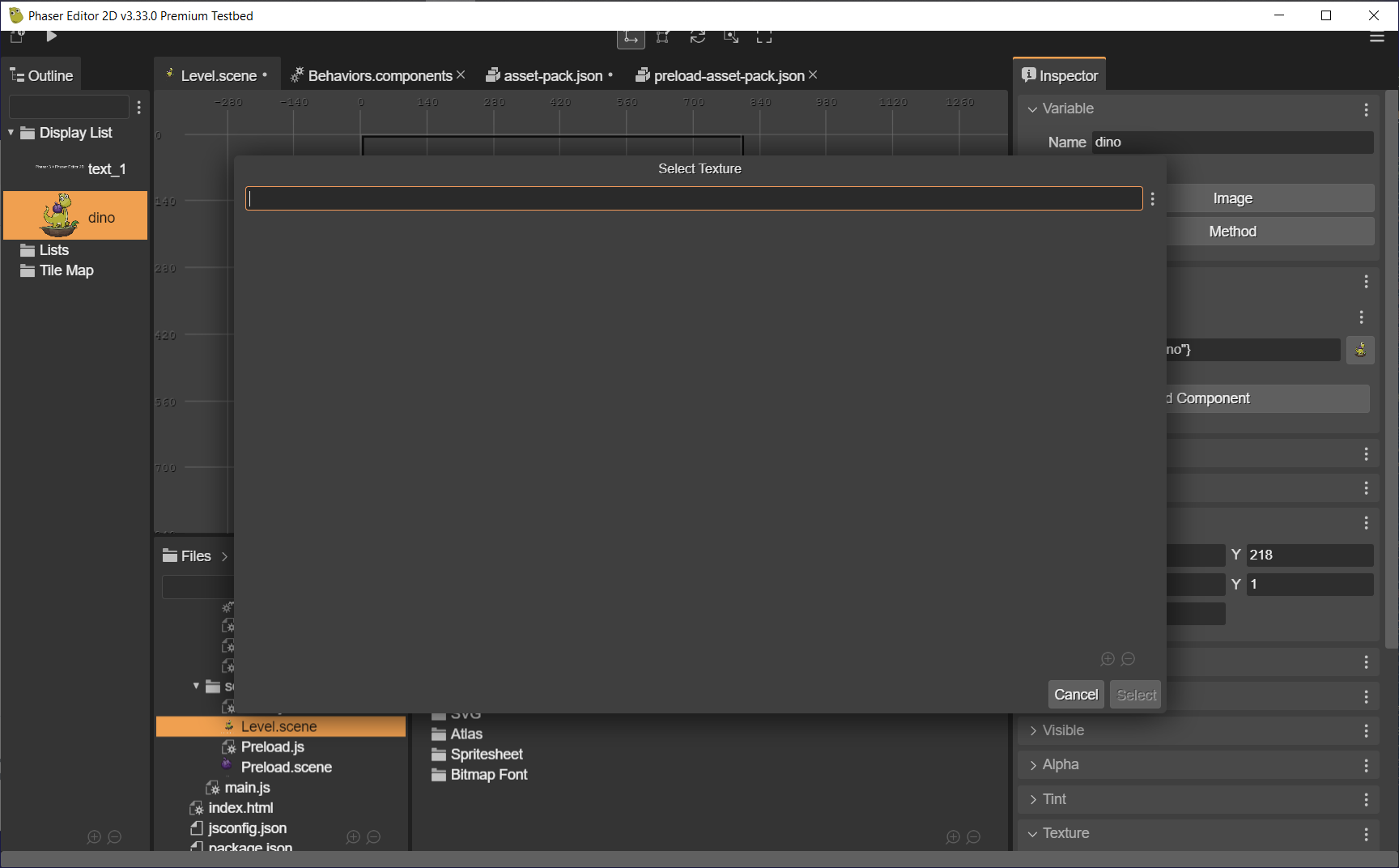Type in the Select Texture search field
This screenshot has height=868, width=1399.
click(x=694, y=198)
